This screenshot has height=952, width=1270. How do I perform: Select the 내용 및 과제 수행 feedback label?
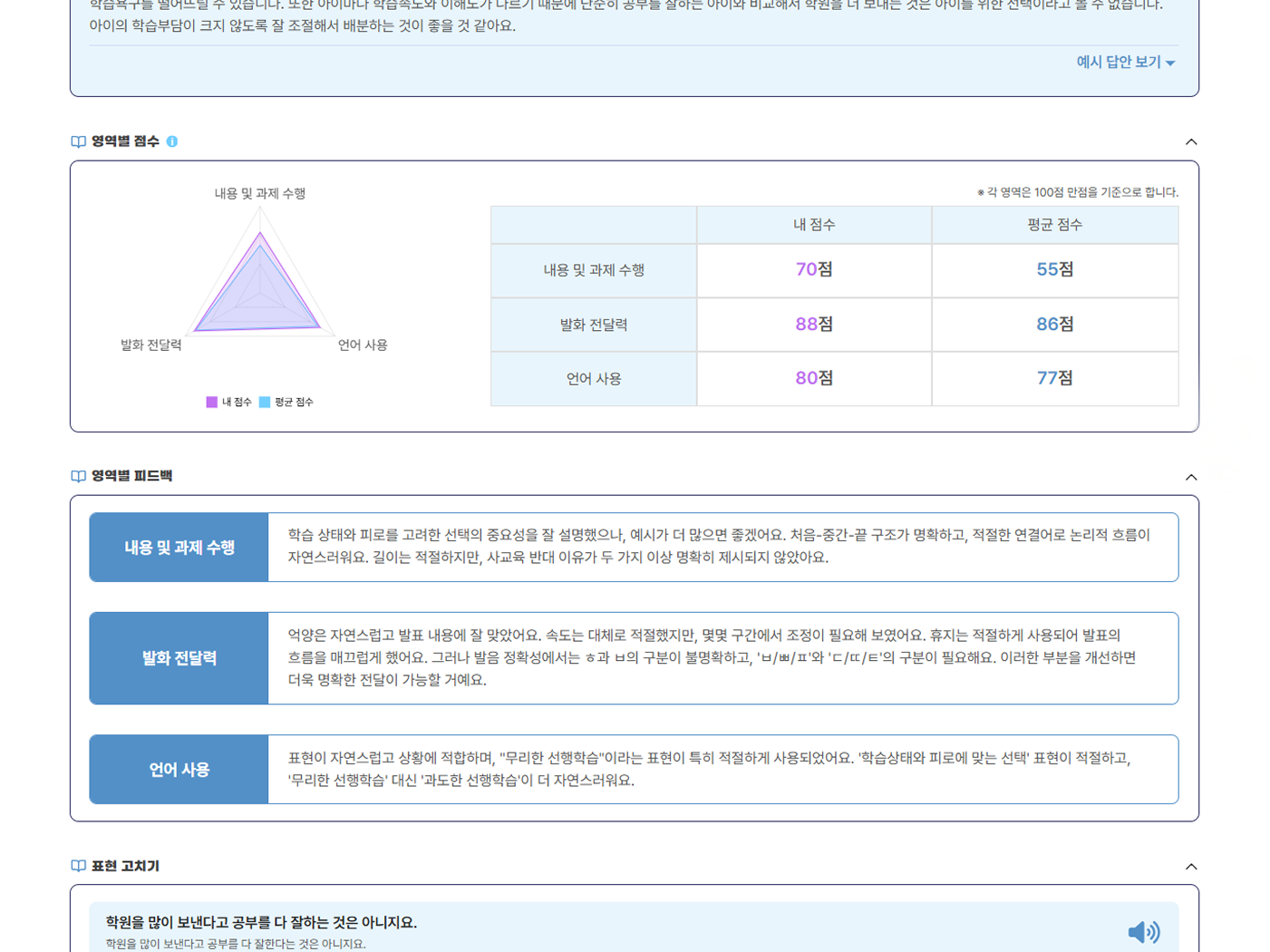point(179,548)
